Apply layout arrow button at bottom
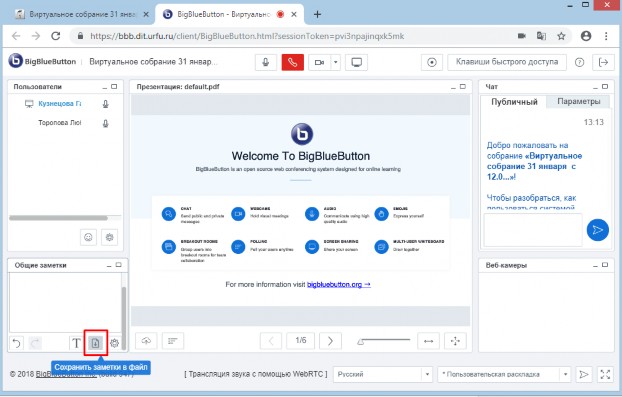The width and height of the screenshot is (622, 397). tap(584, 374)
